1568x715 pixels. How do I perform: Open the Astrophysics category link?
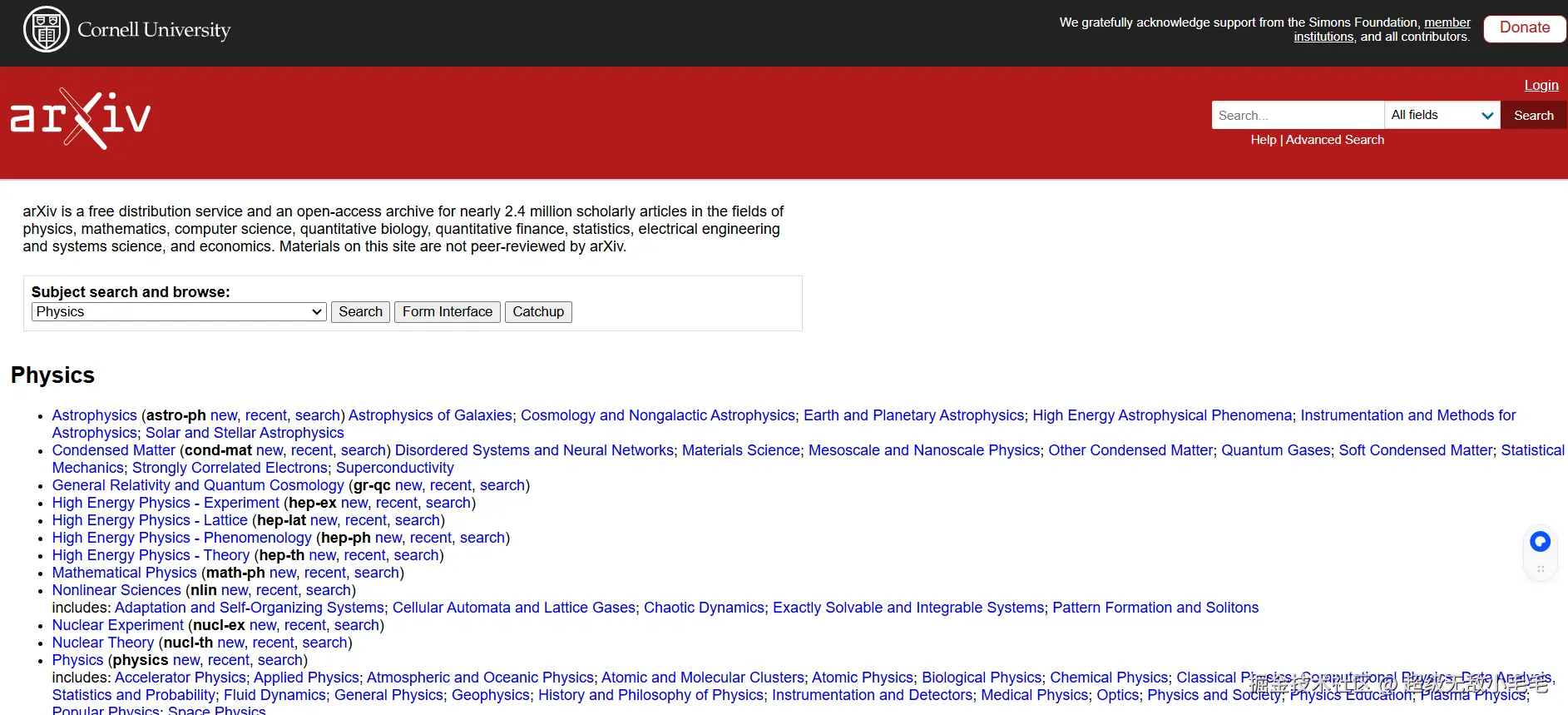[x=94, y=415]
